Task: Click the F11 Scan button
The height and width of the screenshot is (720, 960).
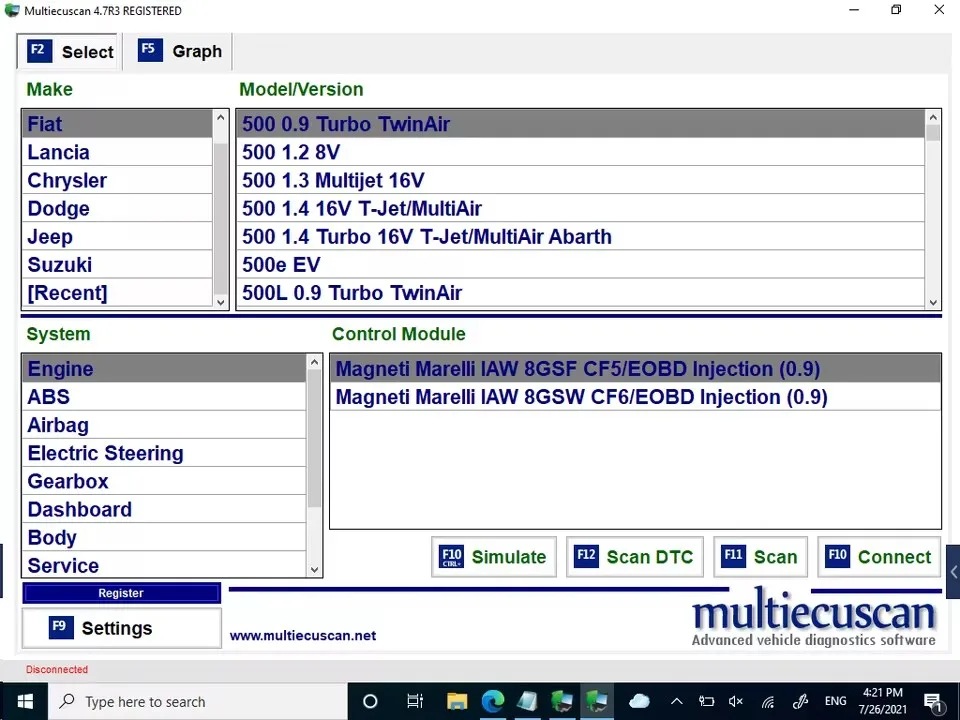Action: (x=760, y=557)
